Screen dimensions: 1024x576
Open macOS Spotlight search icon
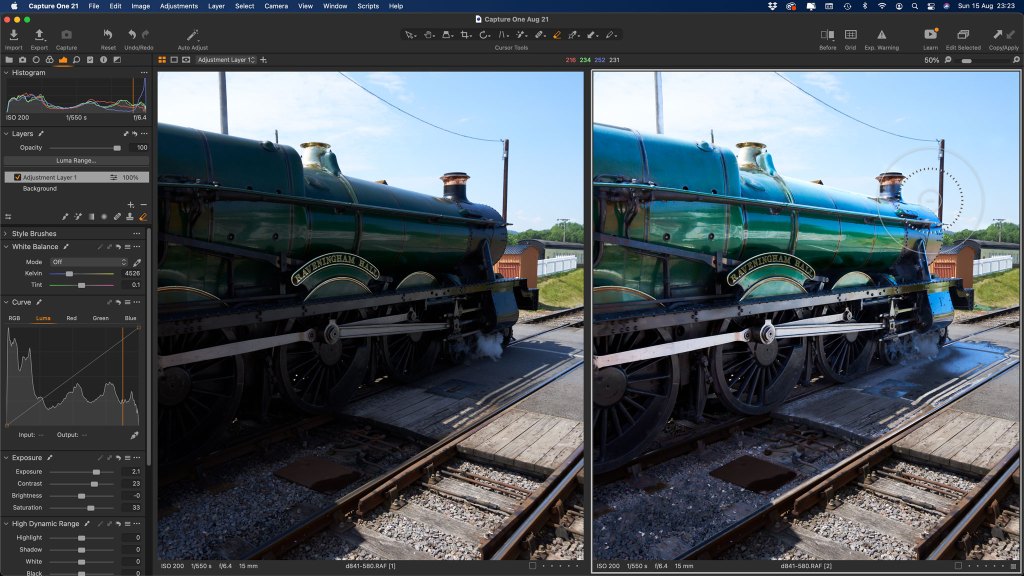click(x=915, y=6)
